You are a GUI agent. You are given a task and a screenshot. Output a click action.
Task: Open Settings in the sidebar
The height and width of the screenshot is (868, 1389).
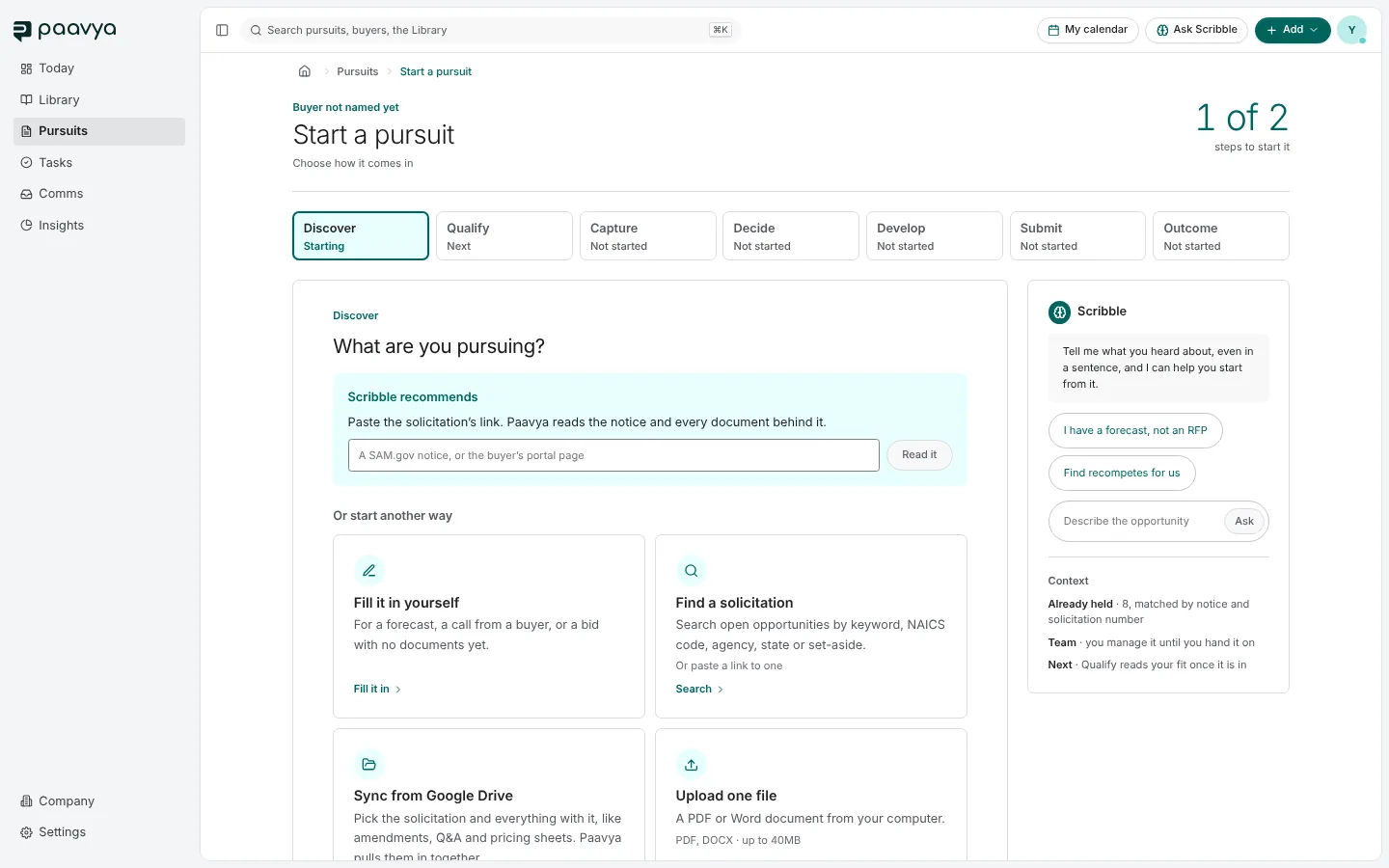99,832
